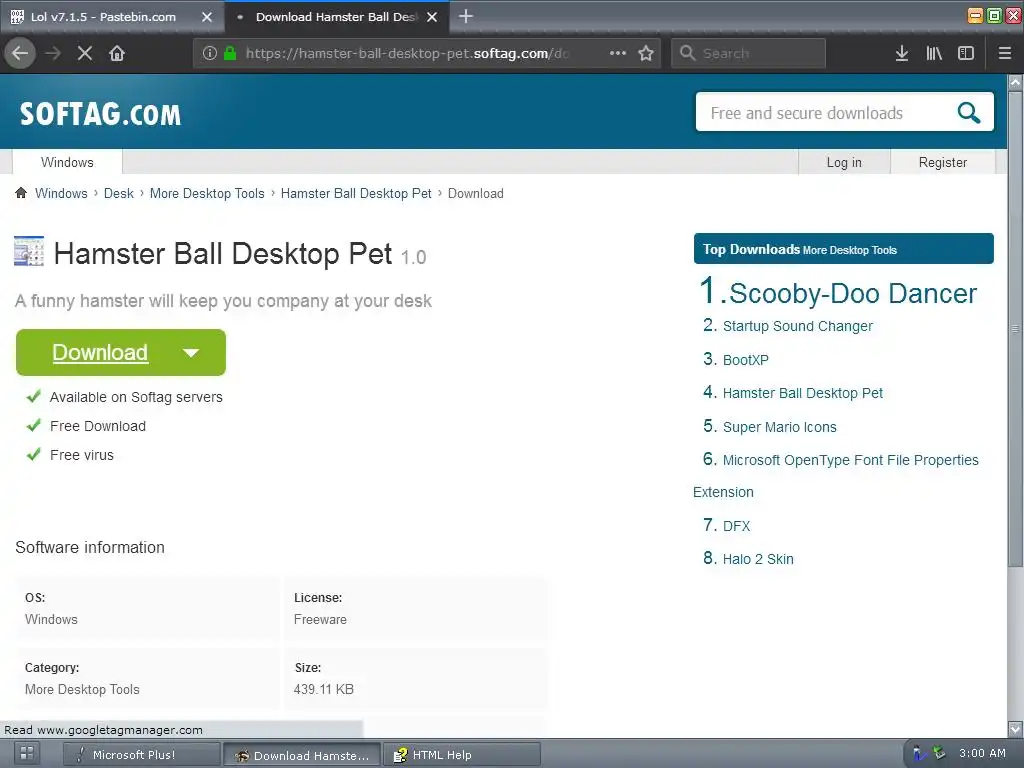
Task: Focus the browser Search field
Action: [x=748, y=53]
